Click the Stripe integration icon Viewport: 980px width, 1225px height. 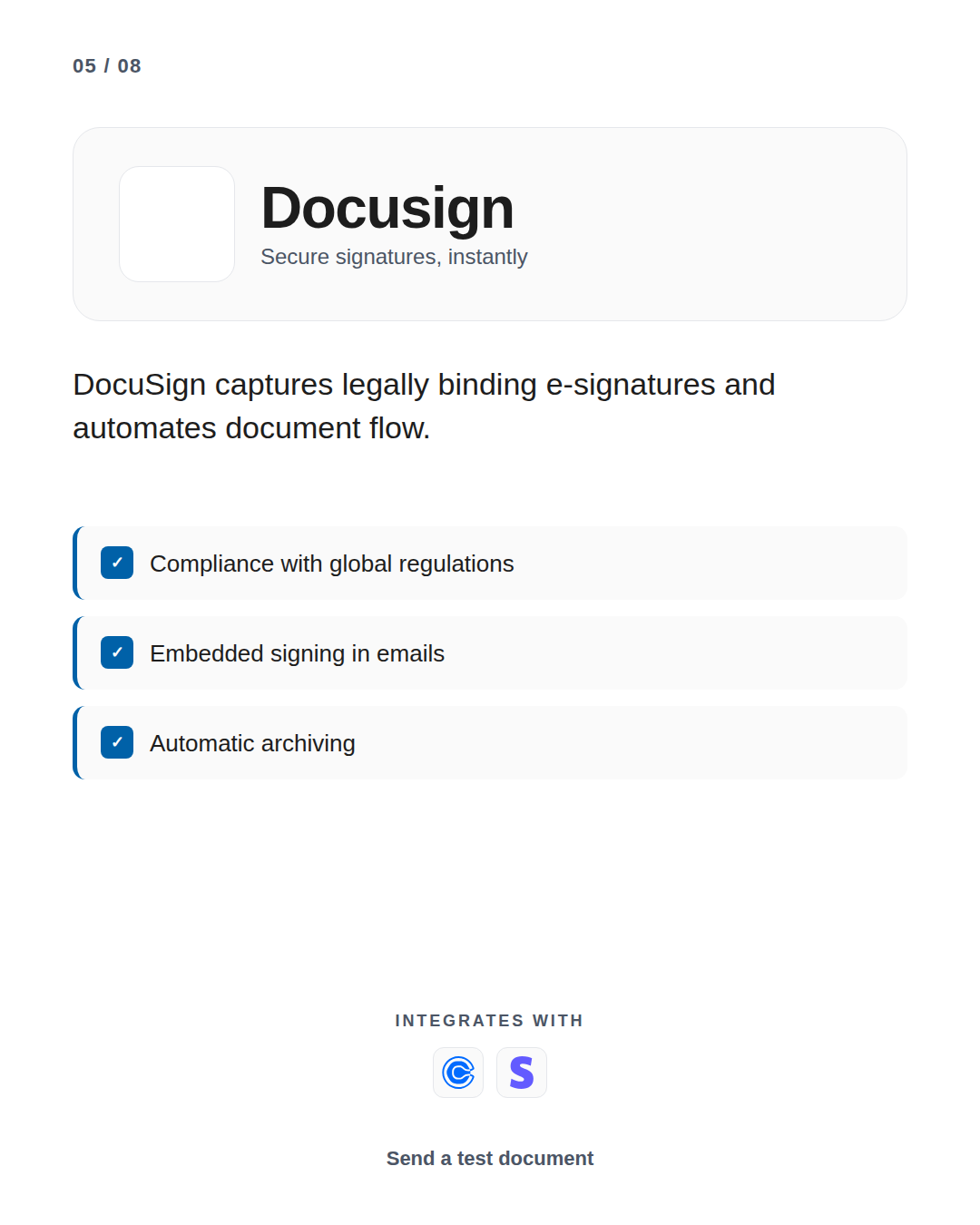click(522, 1073)
